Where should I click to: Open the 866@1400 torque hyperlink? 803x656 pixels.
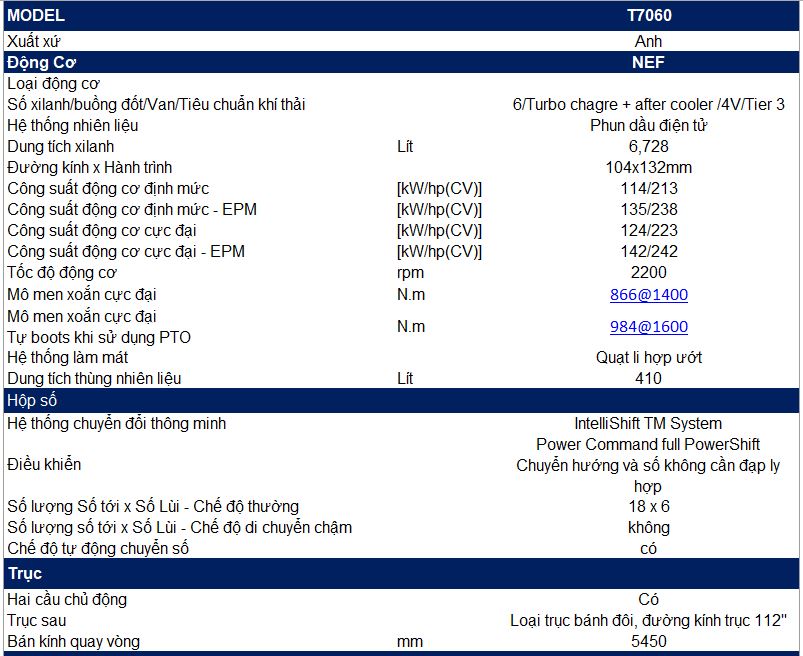tap(648, 294)
